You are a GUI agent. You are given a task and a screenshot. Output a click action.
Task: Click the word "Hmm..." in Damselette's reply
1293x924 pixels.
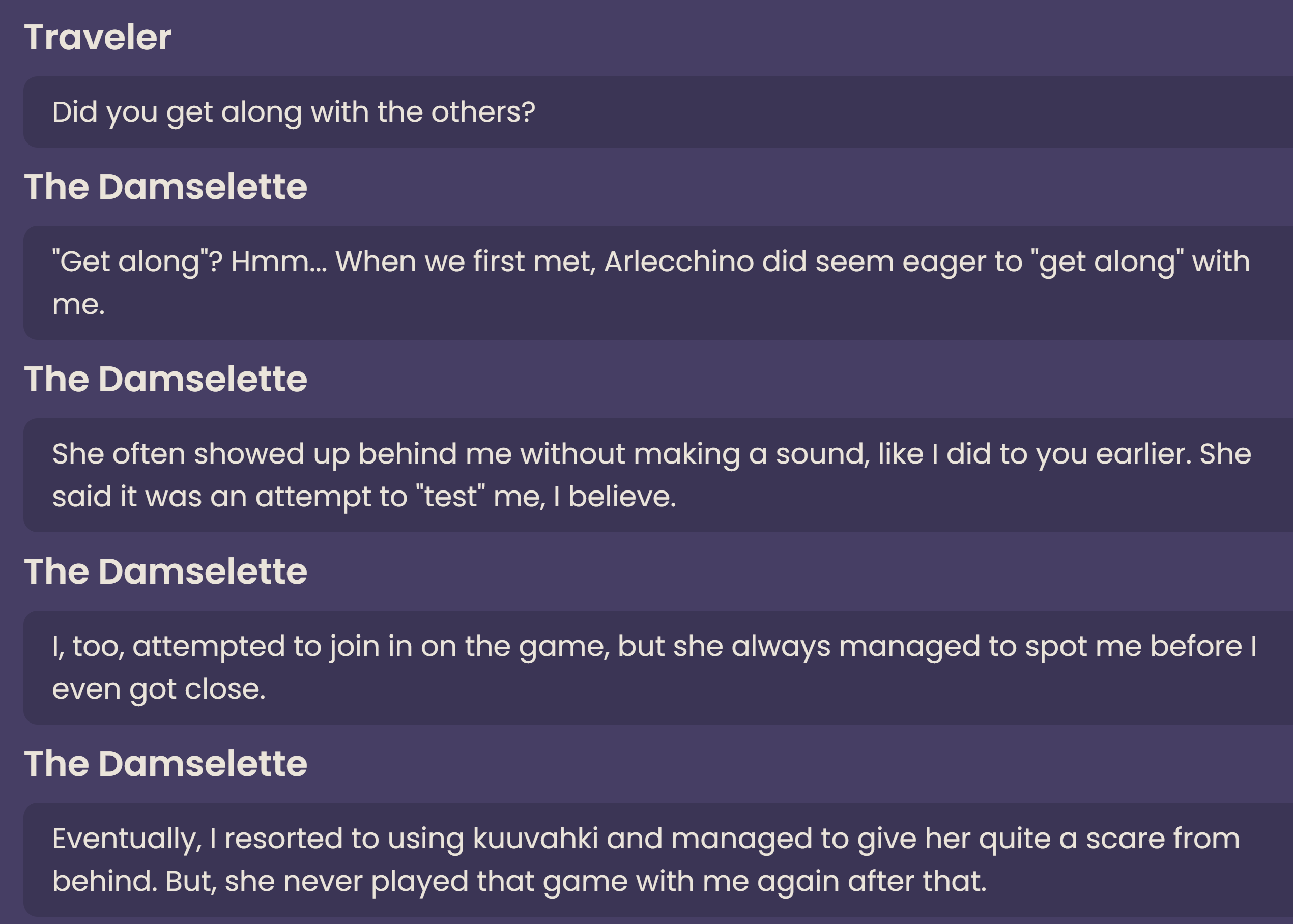pyautogui.click(x=279, y=262)
